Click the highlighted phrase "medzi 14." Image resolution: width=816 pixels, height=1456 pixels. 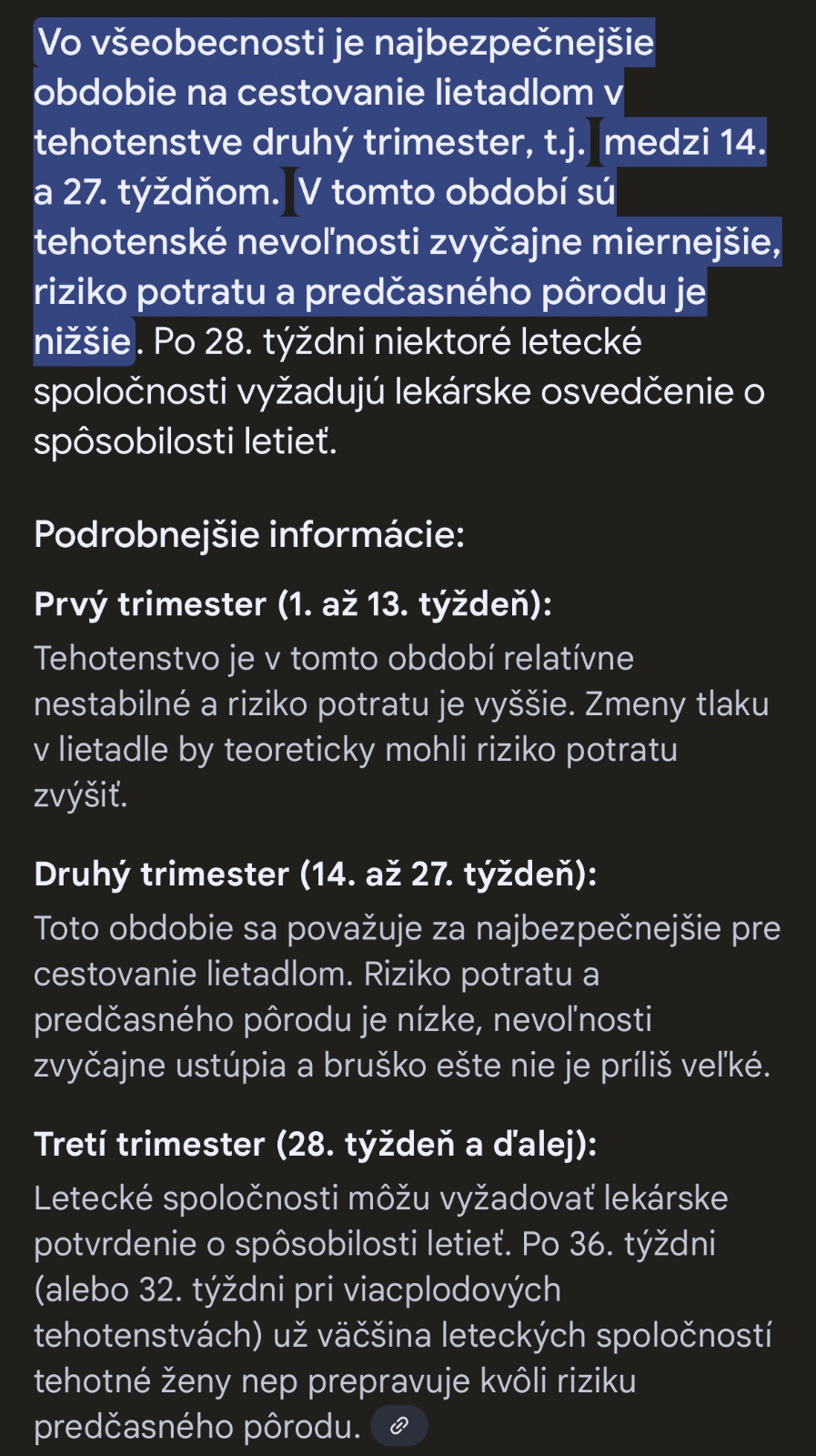click(x=684, y=143)
